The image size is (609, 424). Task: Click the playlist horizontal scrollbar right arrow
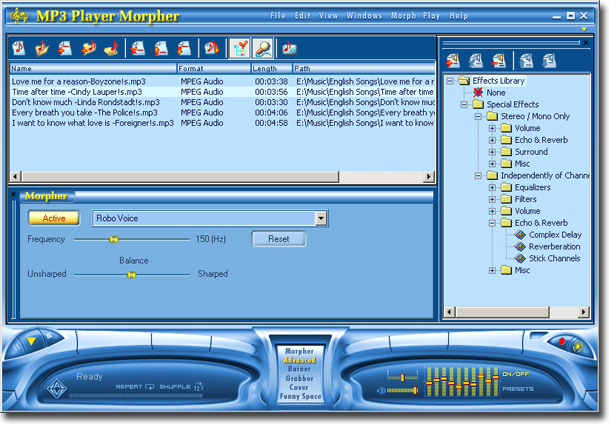(x=428, y=177)
